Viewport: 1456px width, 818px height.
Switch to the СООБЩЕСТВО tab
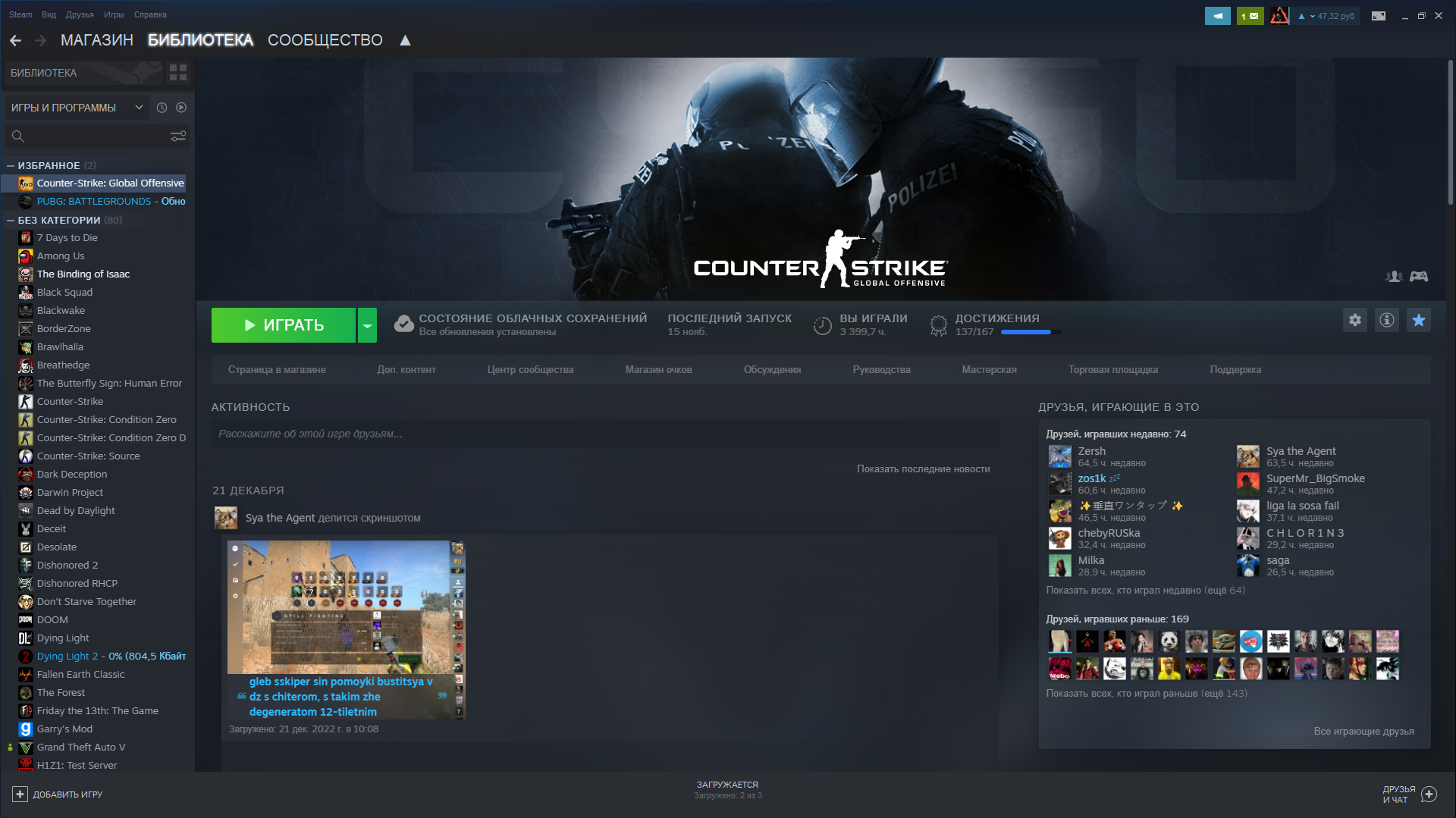(x=325, y=40)
